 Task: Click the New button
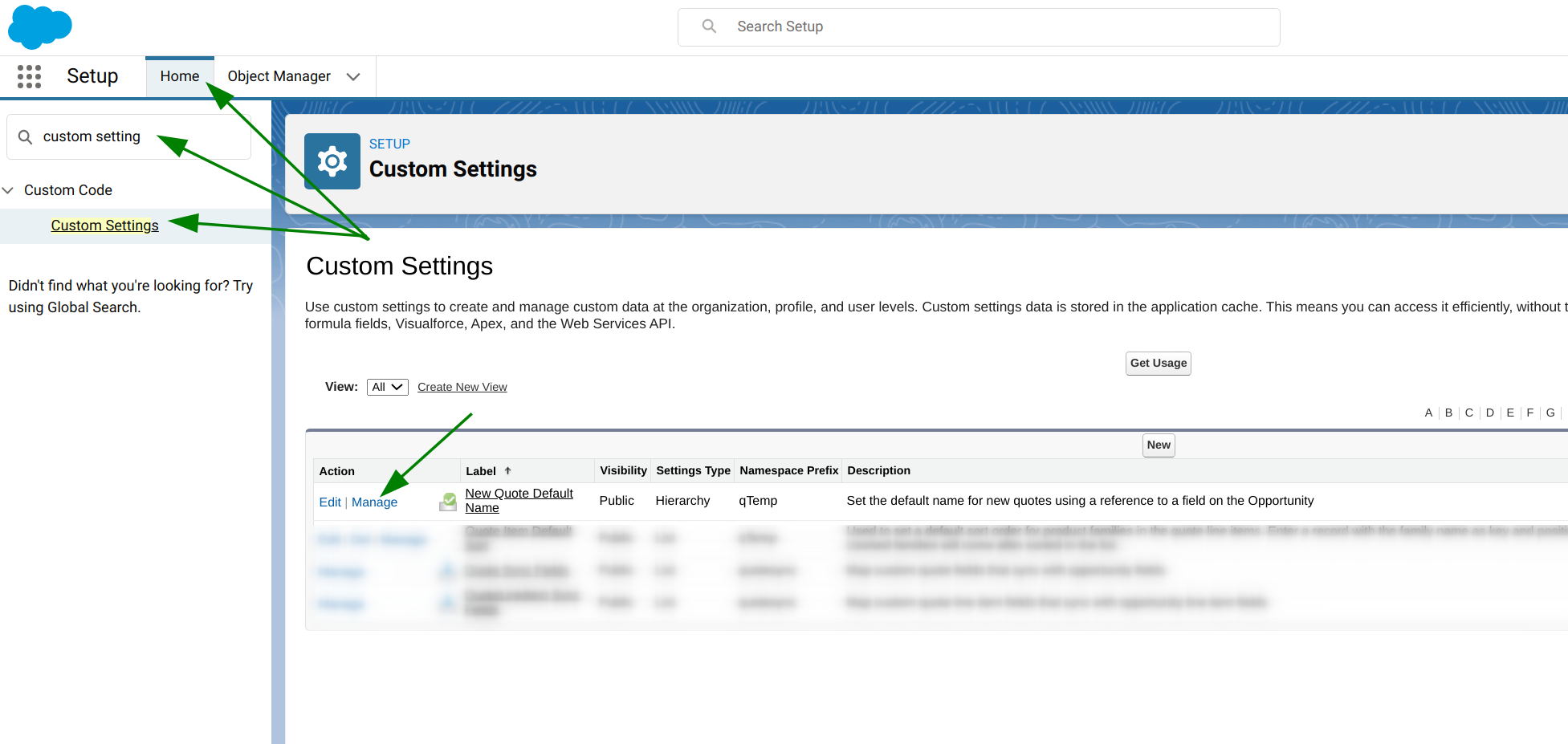pos(1159,445)
